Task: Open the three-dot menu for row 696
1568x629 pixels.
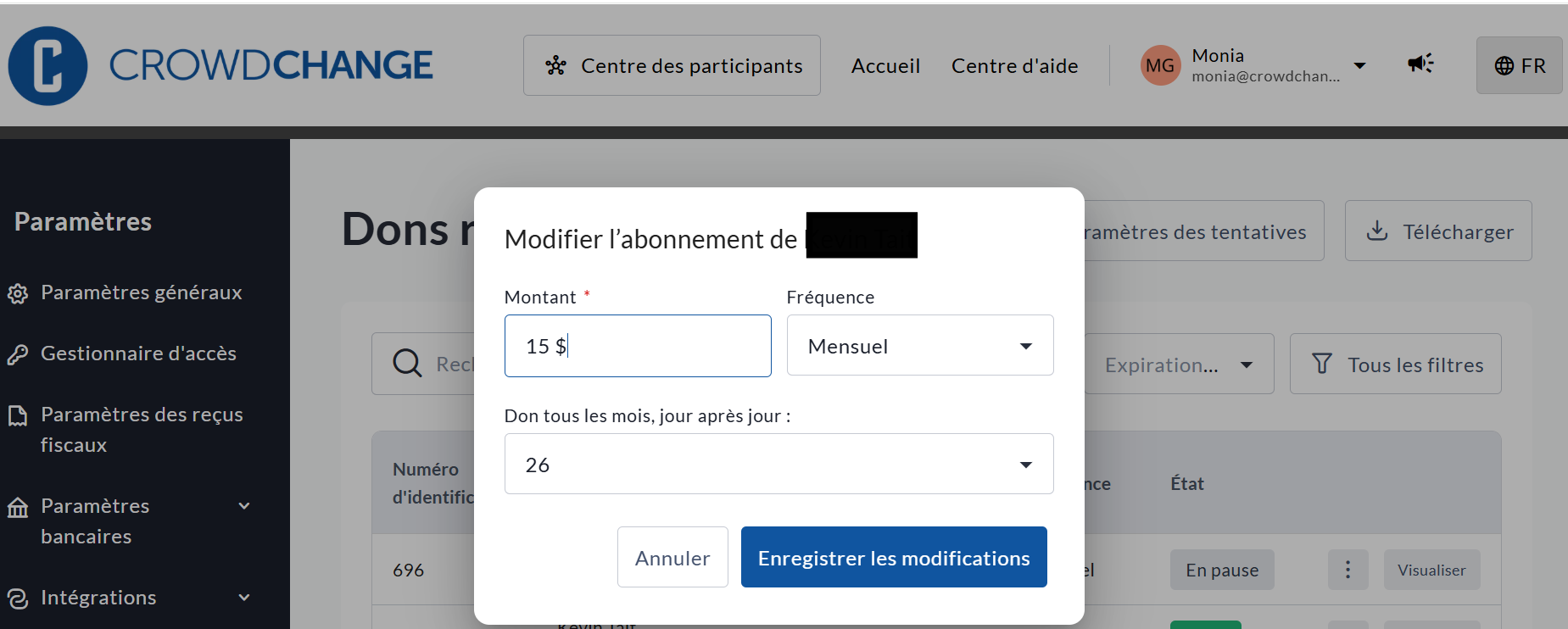Action: (x=1348, y=570)
